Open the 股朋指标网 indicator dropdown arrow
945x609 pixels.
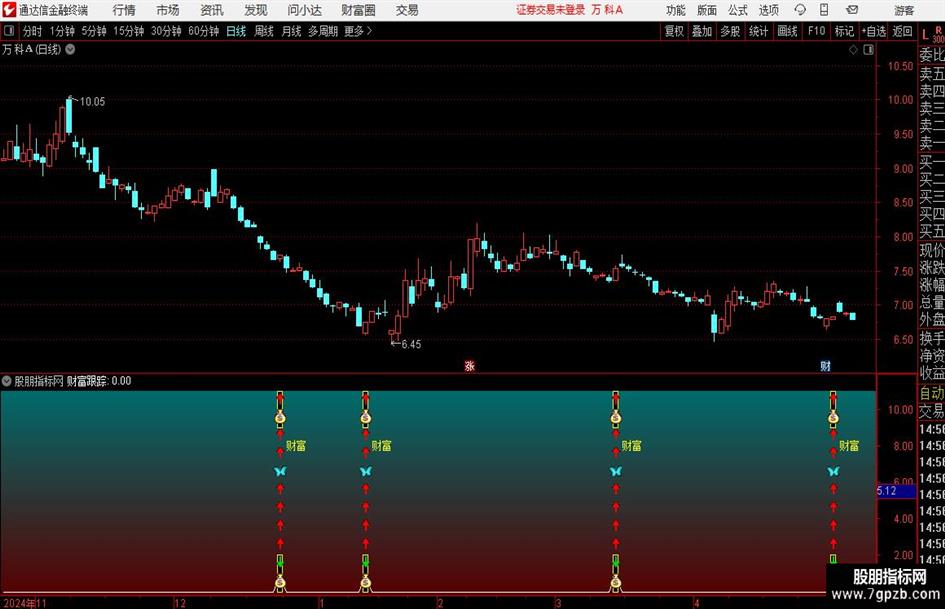click(7, 381)
